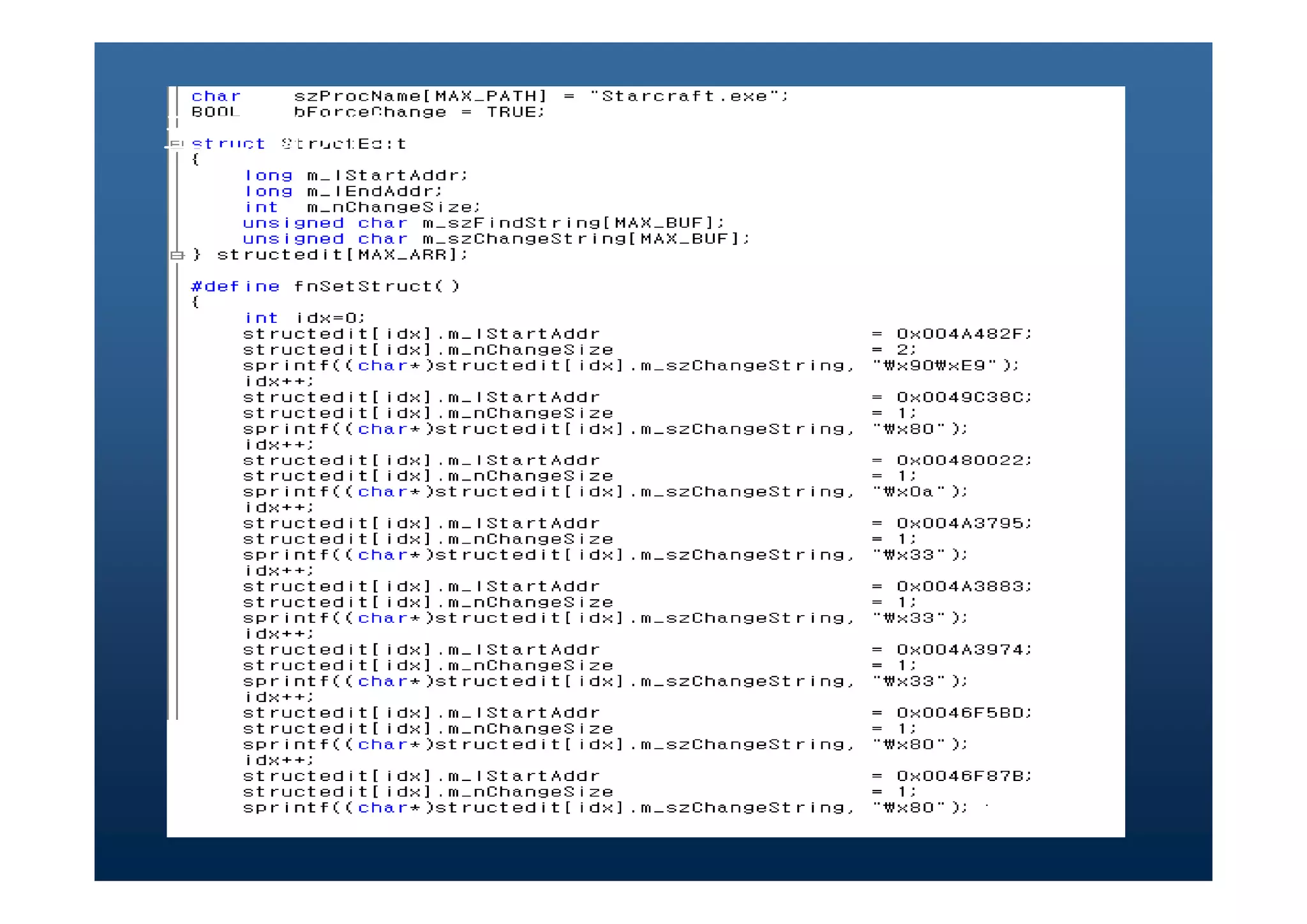Click the address value 0x004A3883
1307x924 pixels.
coord(961,587)
